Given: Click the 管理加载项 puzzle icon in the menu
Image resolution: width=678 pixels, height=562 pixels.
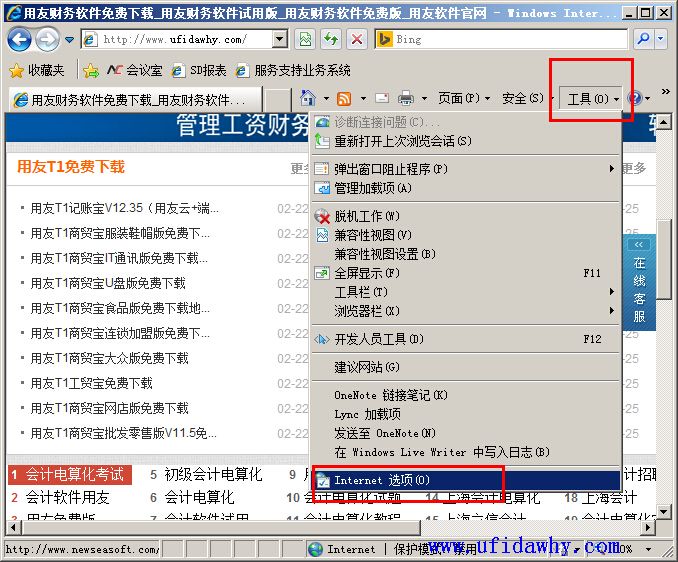Looking at the screenshot, I should point(322,188).
